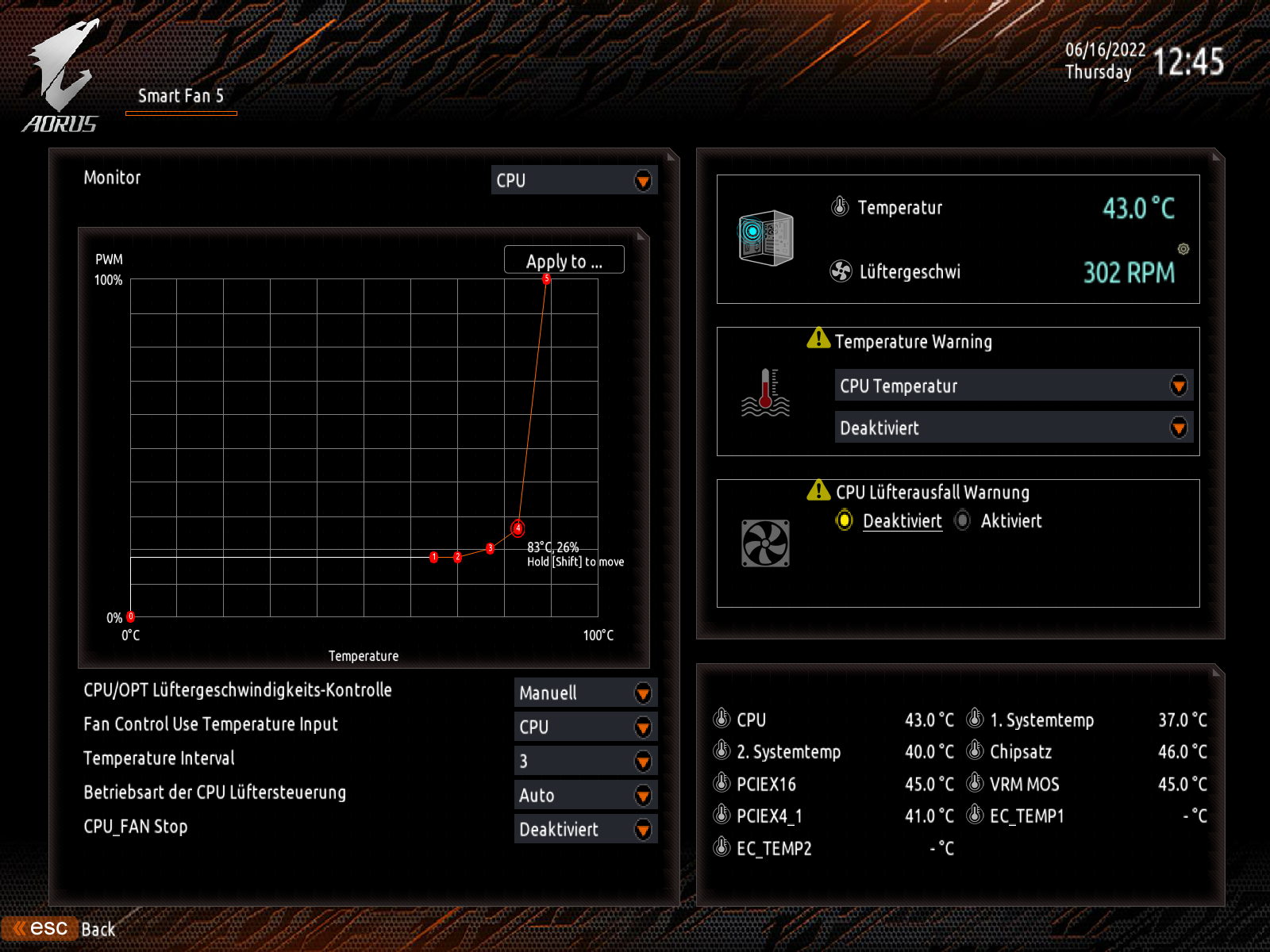1270x952 pixels.
Task: Open the Temperature Warning Deaktiviert dropdown
Action: tap(1014, 428)
